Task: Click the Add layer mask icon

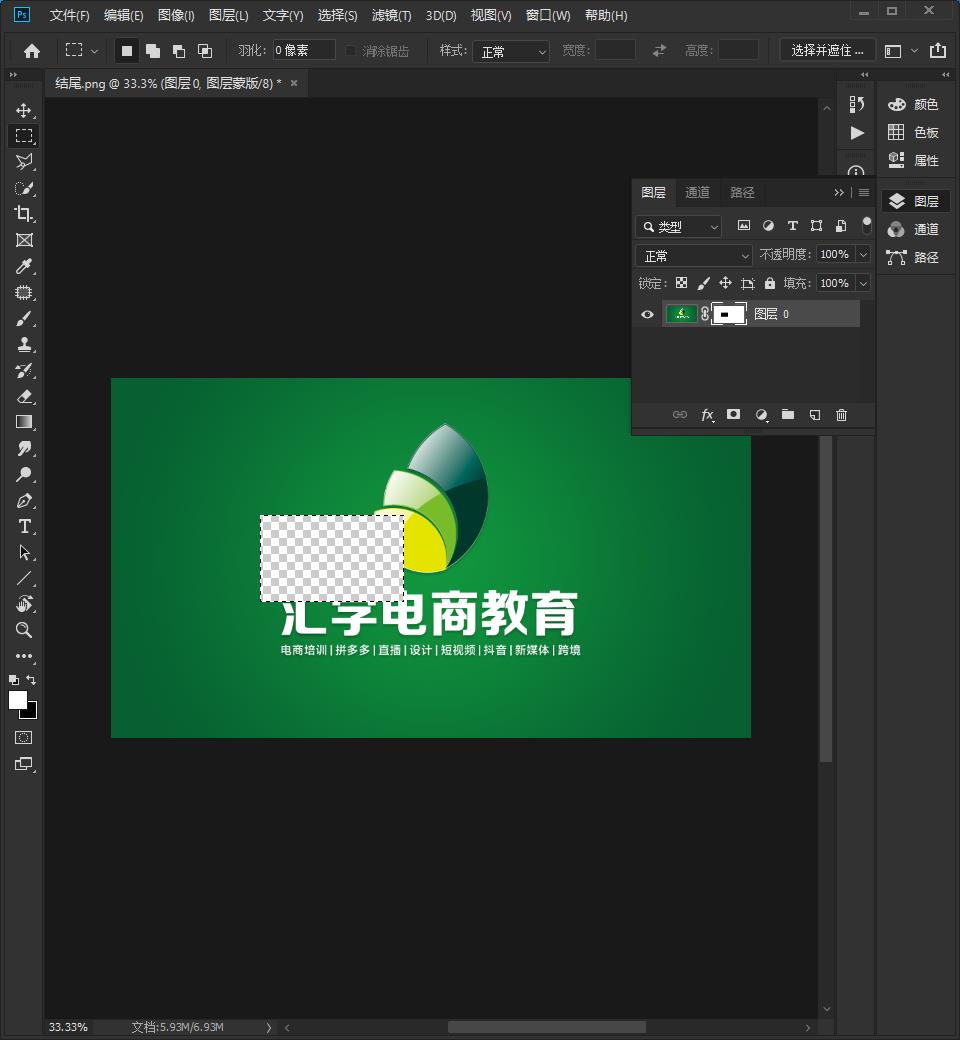Action: click(733, 415)
